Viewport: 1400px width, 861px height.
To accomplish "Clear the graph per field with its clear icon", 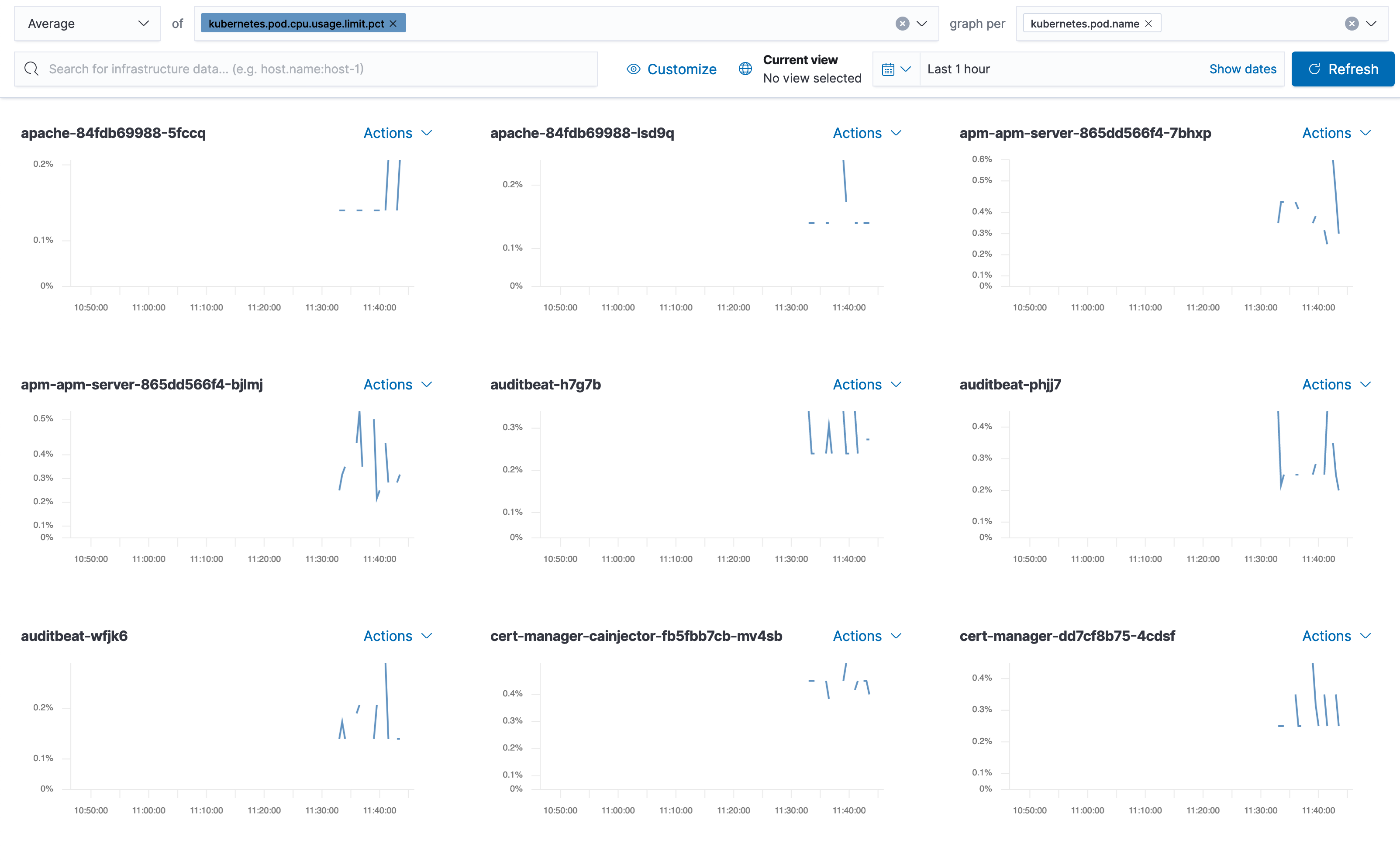I will [1351, 23].
